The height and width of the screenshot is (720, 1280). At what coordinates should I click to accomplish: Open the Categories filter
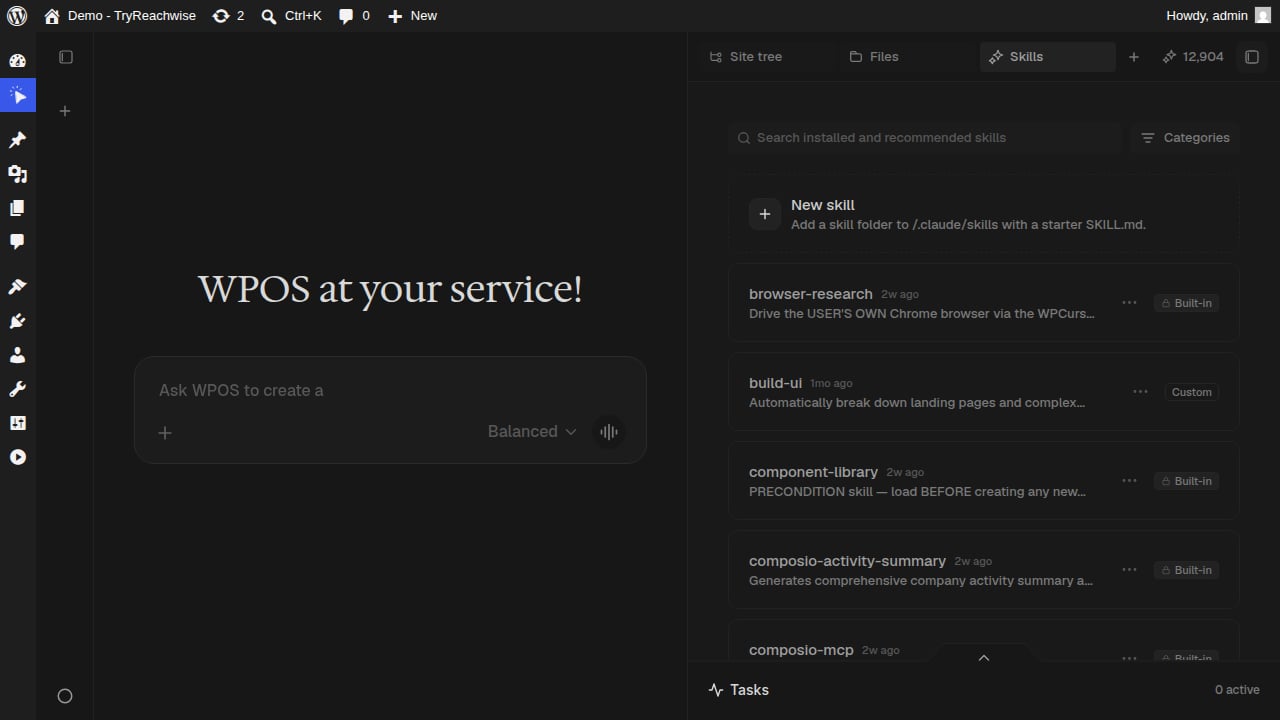click(x=1185, y=138)
